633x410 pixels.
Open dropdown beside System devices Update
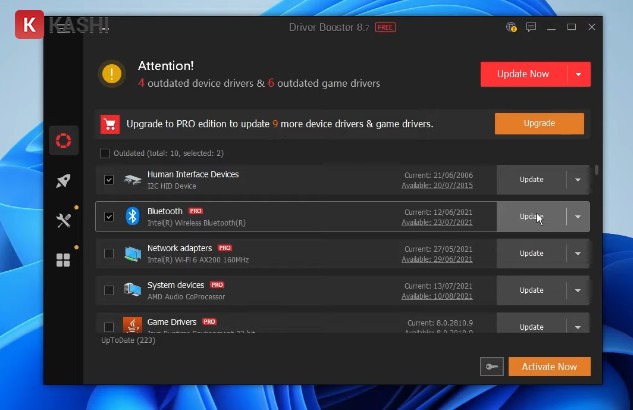tap(578, 290)
